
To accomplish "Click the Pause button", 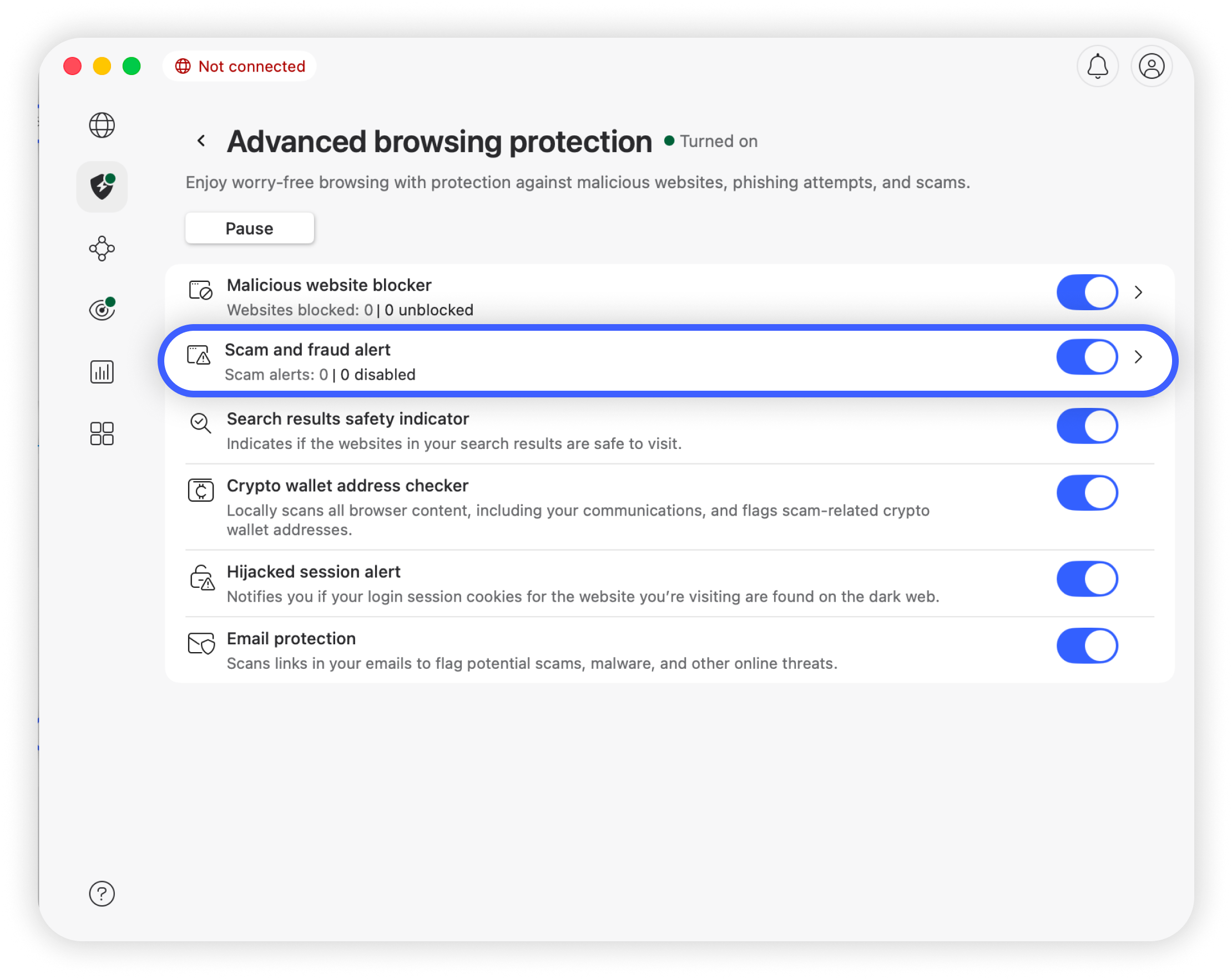I will (249, 229).
